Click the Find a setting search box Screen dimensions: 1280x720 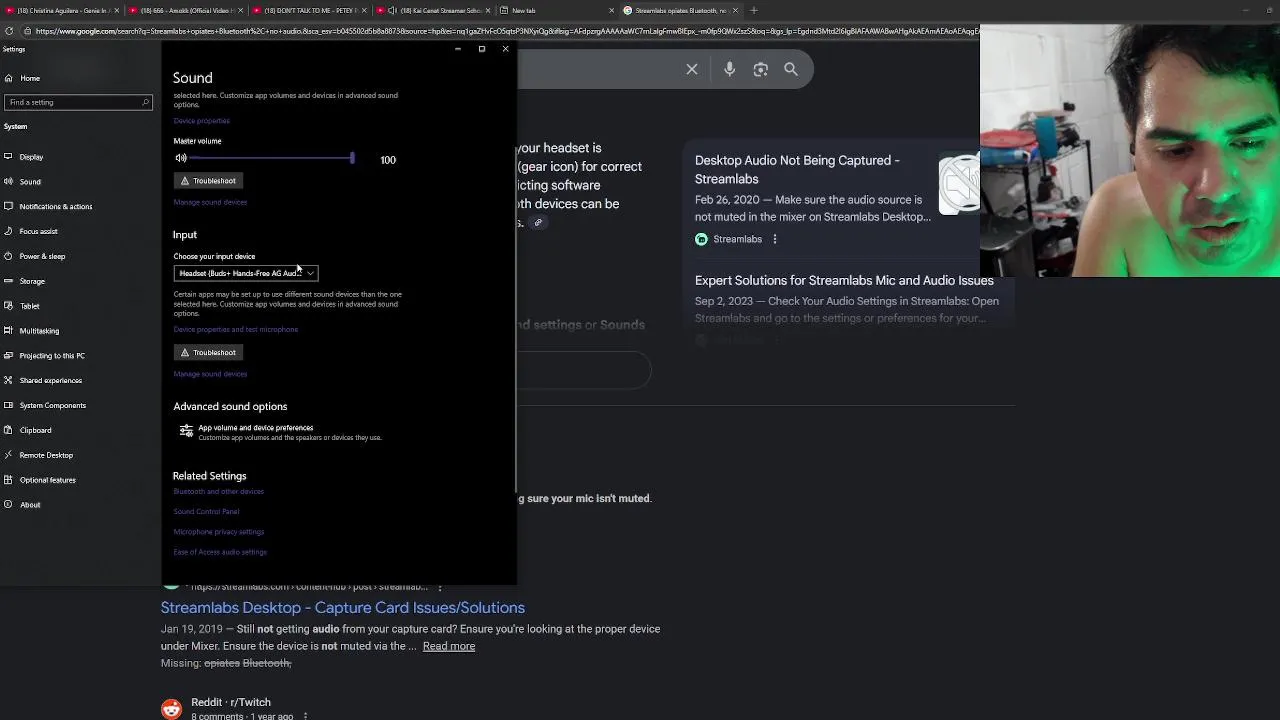tap(78, 102)
